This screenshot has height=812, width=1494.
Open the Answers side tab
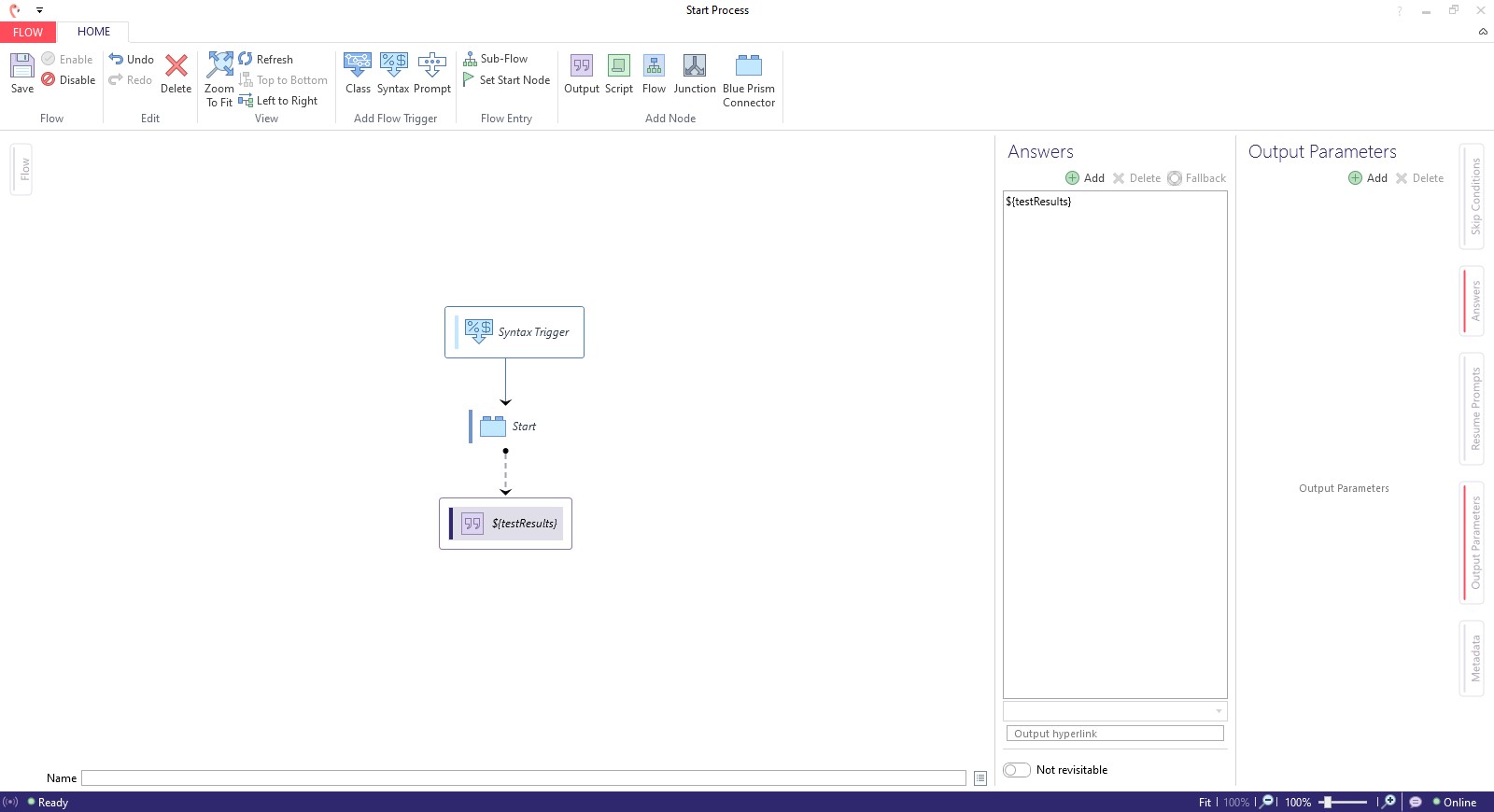click(1473, 301)
